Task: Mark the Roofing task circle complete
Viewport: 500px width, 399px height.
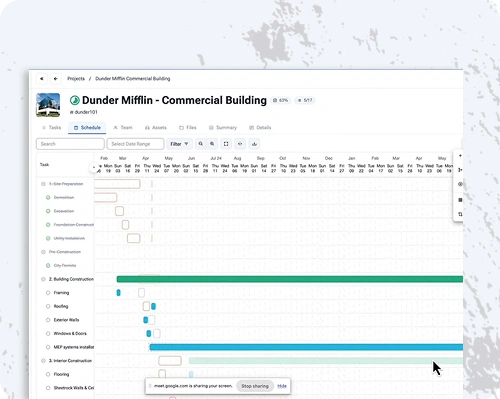Action: click(x=48, y=306)
